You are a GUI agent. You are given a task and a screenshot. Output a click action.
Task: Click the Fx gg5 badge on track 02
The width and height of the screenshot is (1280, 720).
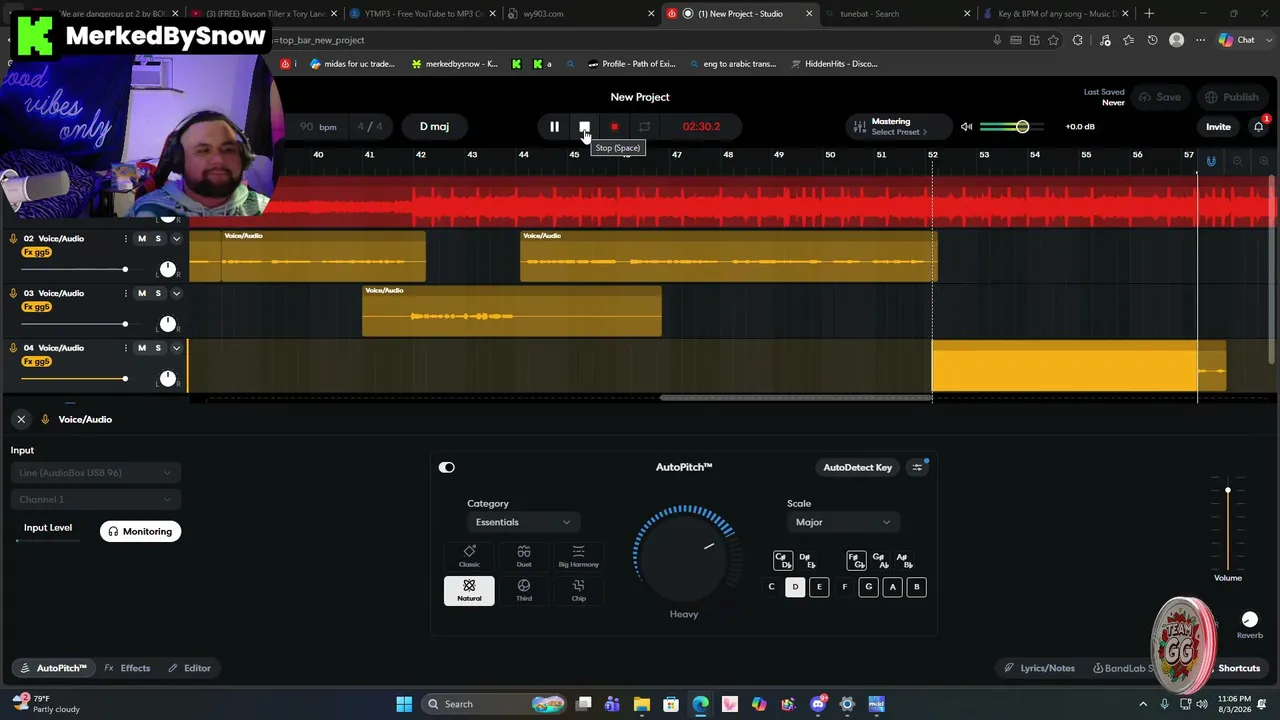tap(37, 253)
